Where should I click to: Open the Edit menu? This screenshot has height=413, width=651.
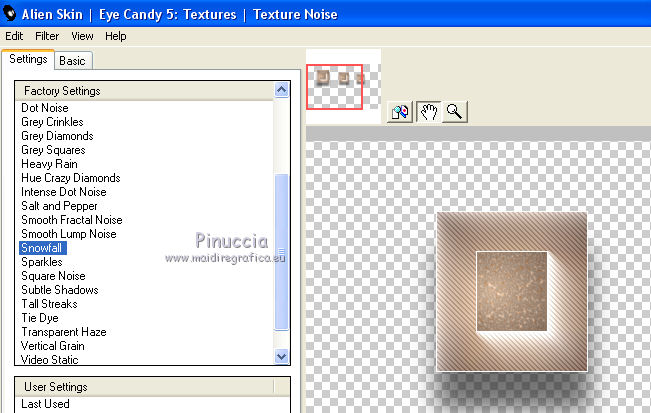[14, 36]
